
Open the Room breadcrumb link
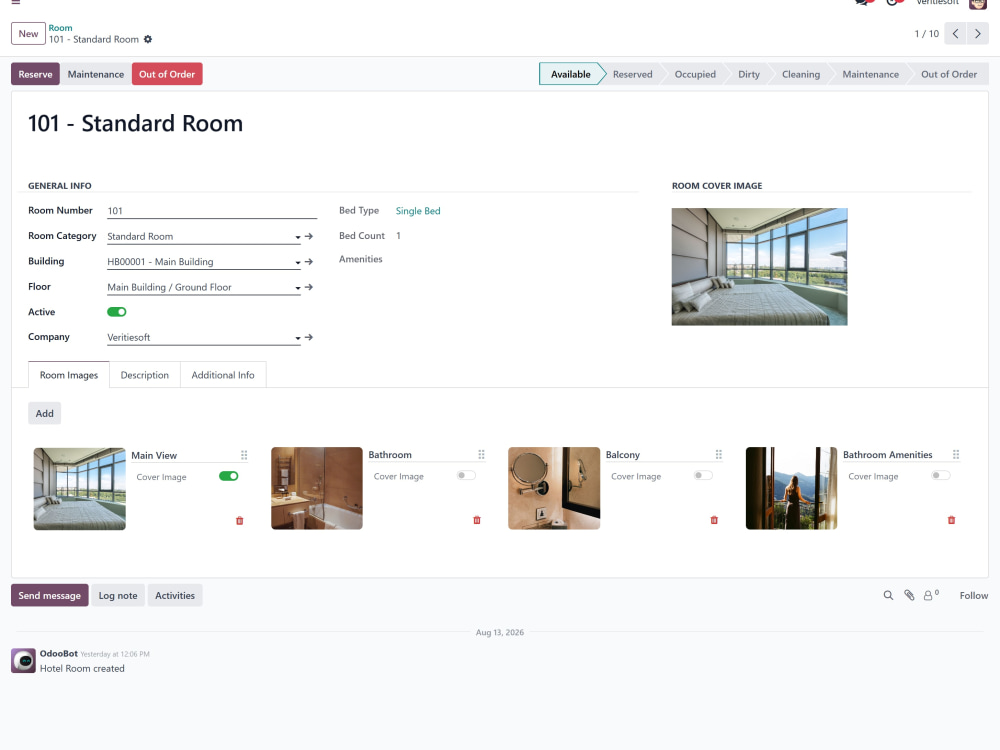61,28
